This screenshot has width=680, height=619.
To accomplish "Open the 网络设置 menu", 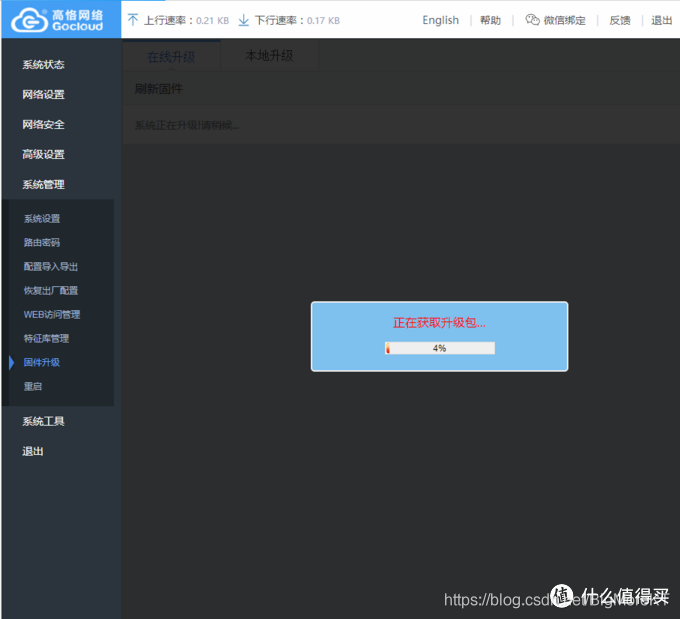I will click(x=43, y=95).
